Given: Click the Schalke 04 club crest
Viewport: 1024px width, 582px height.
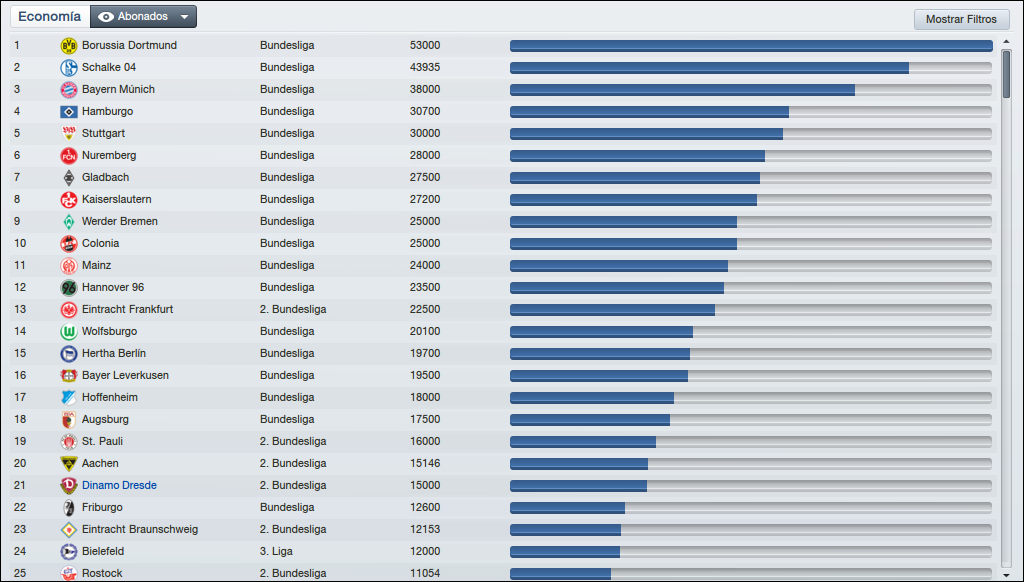Looking at the screenshot, I should pyautogui.click(x=69, y=67).
